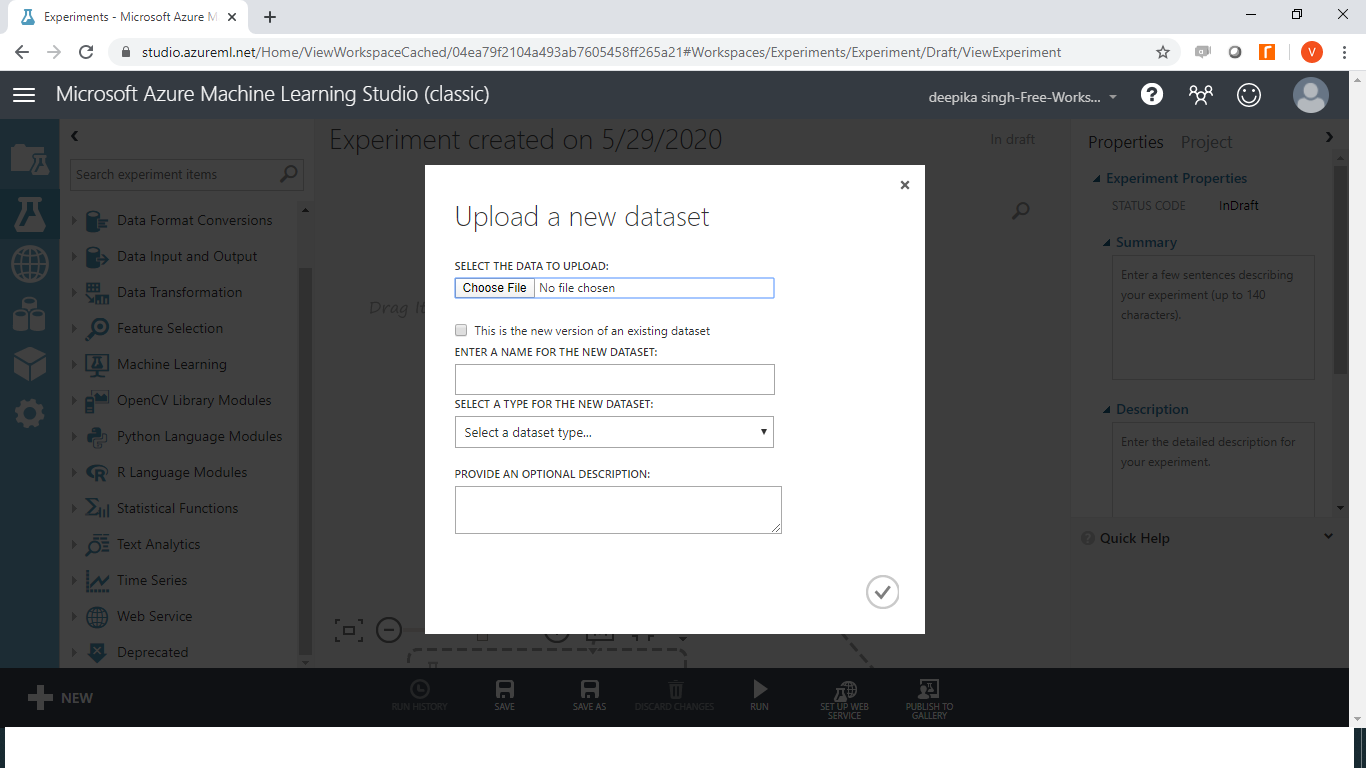This screenshot has width=1366, height=768.
Task: Click Save As in the bottom toolbar
Action: pyautogui.click(x=589, y=695)
